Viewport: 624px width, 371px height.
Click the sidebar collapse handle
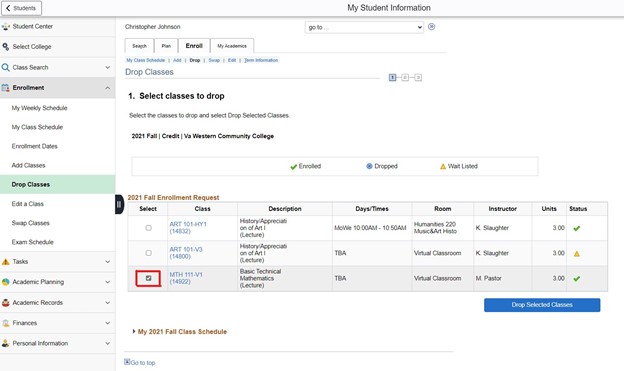(119, 204)
